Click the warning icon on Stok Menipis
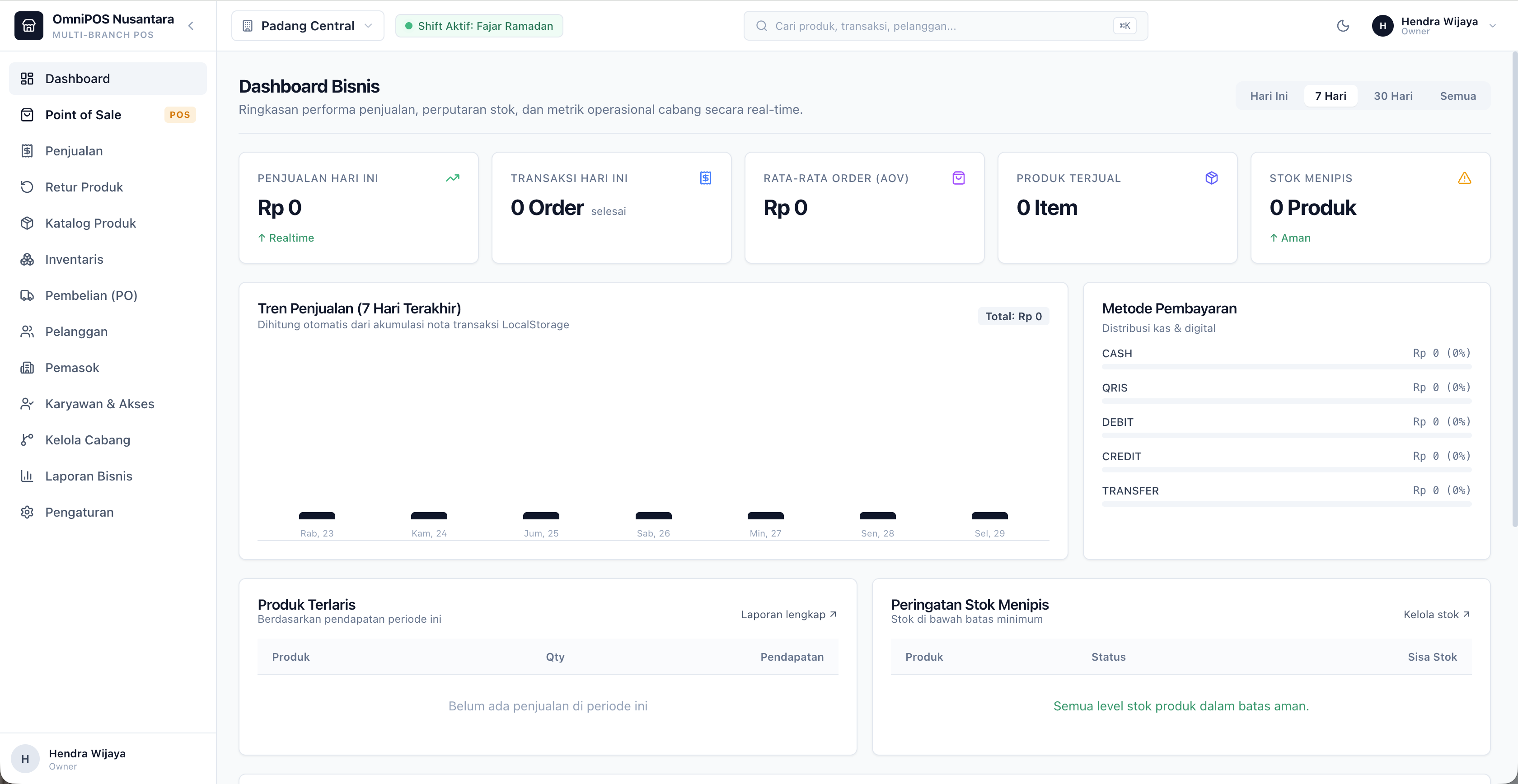Viewport: 1518px width, 784px height. (x=1464, y=178)
